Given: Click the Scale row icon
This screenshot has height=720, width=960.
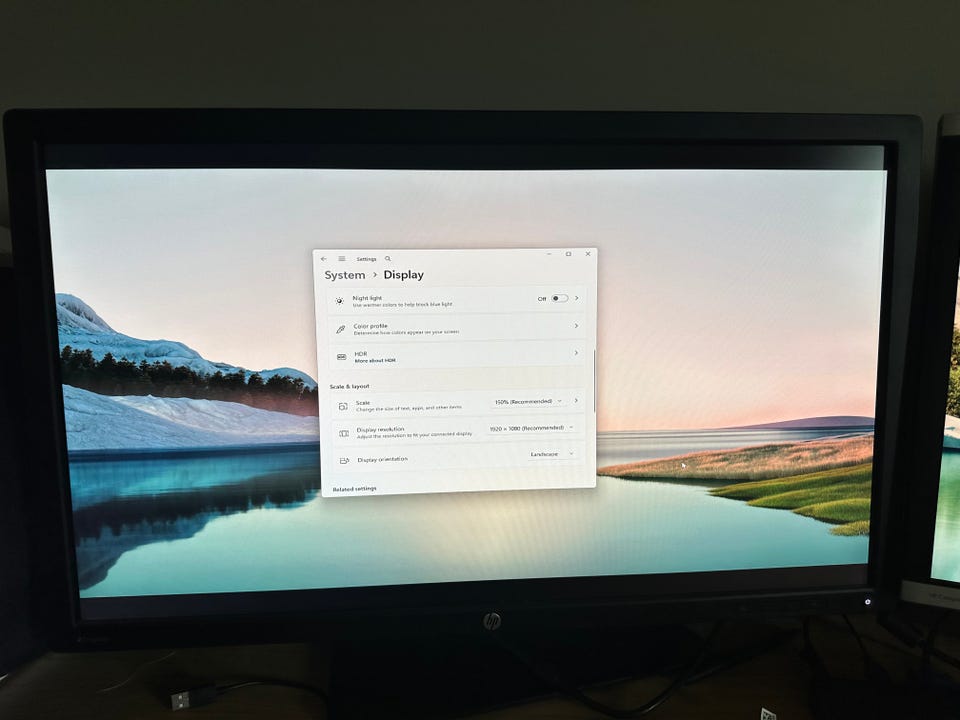Looking at the screenshot, I should (x=343, y=406).
